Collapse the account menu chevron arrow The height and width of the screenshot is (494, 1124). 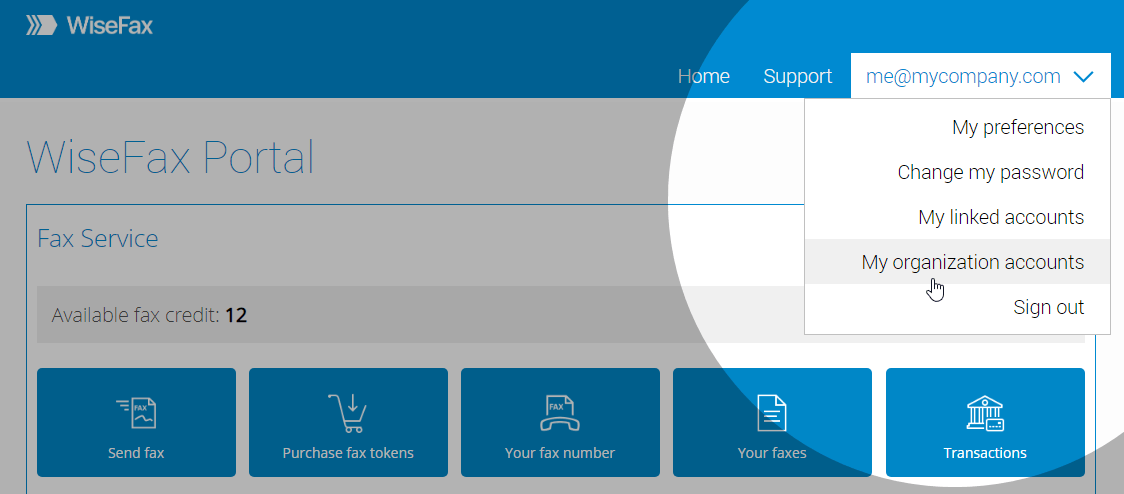click(x=1083, y=76)
